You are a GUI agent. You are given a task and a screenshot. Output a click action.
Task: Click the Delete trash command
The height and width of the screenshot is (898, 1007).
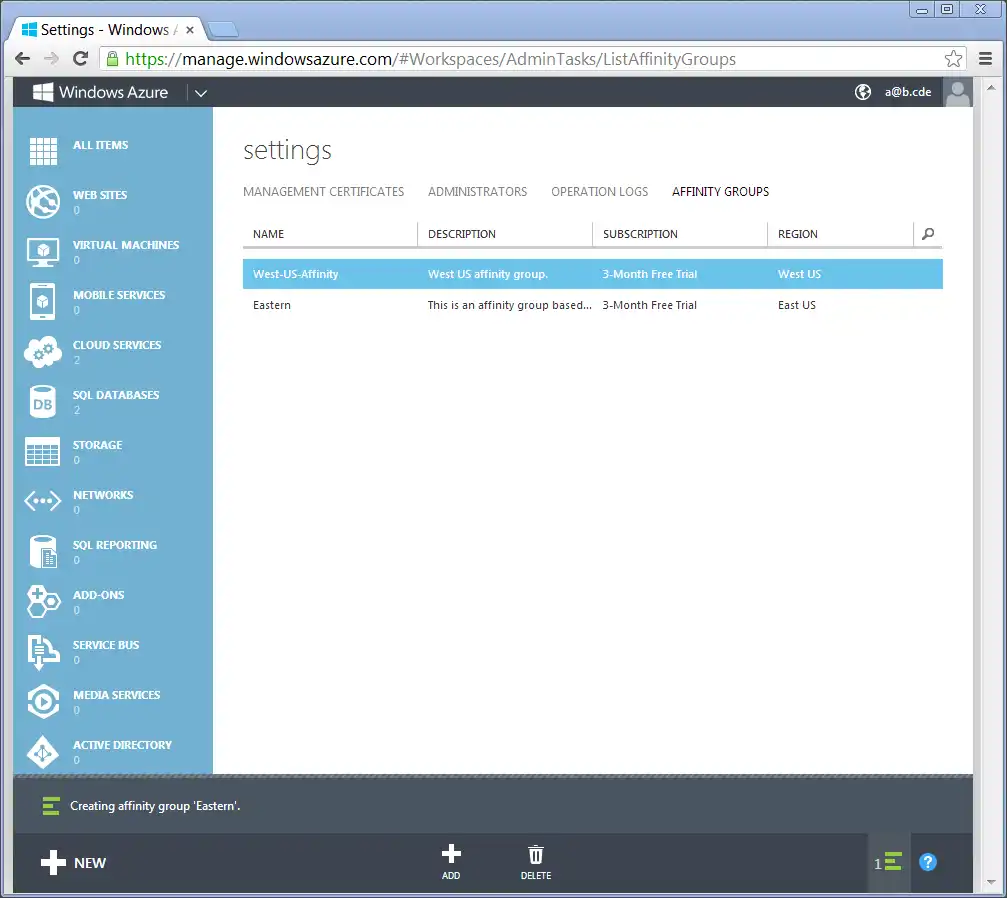pyautogui.click(x=536, y=862)
